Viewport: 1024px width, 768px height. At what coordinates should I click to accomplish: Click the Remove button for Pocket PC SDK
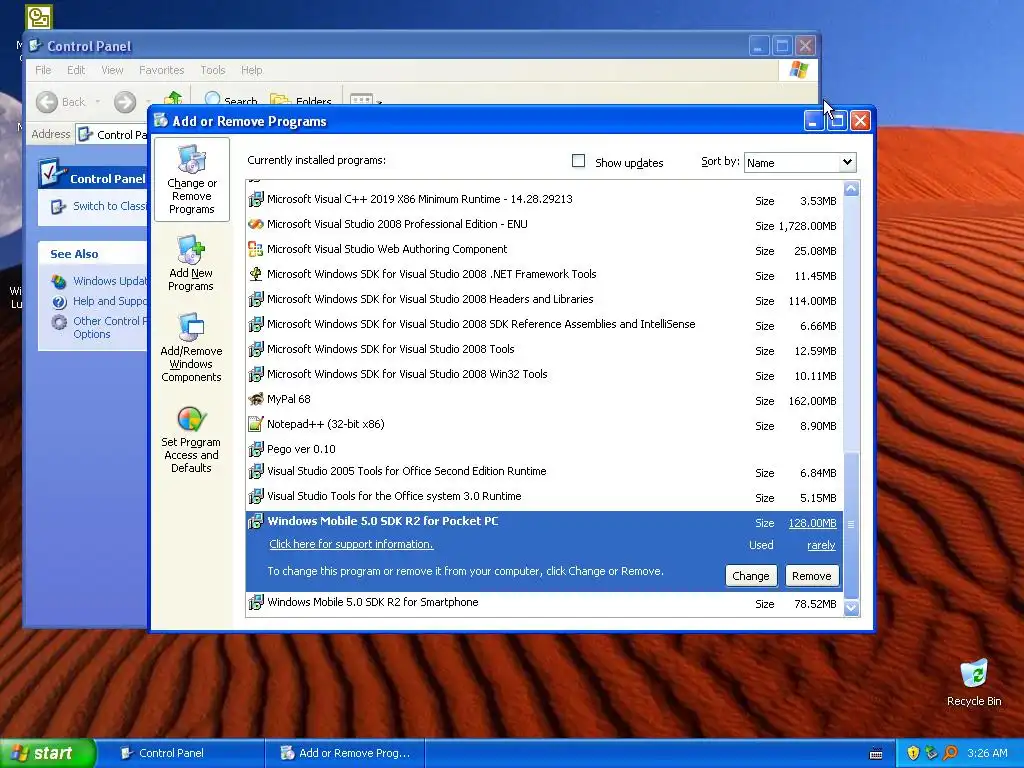[x=811, y=576]
